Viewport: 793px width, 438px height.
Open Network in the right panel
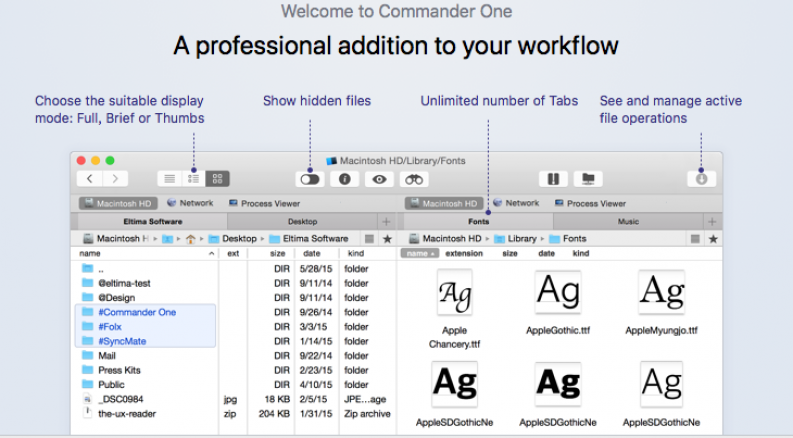[x=516, y=203]
